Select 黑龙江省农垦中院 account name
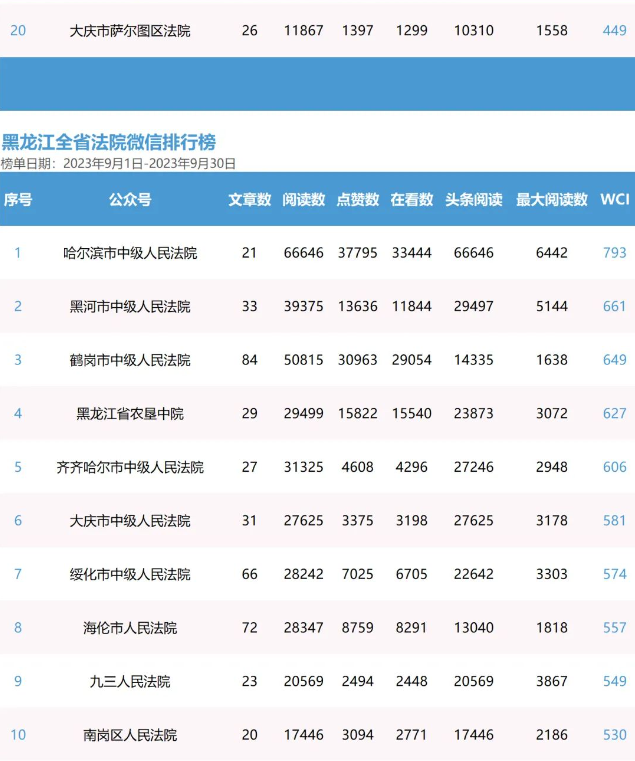635x761 pixels. point(130,414)
